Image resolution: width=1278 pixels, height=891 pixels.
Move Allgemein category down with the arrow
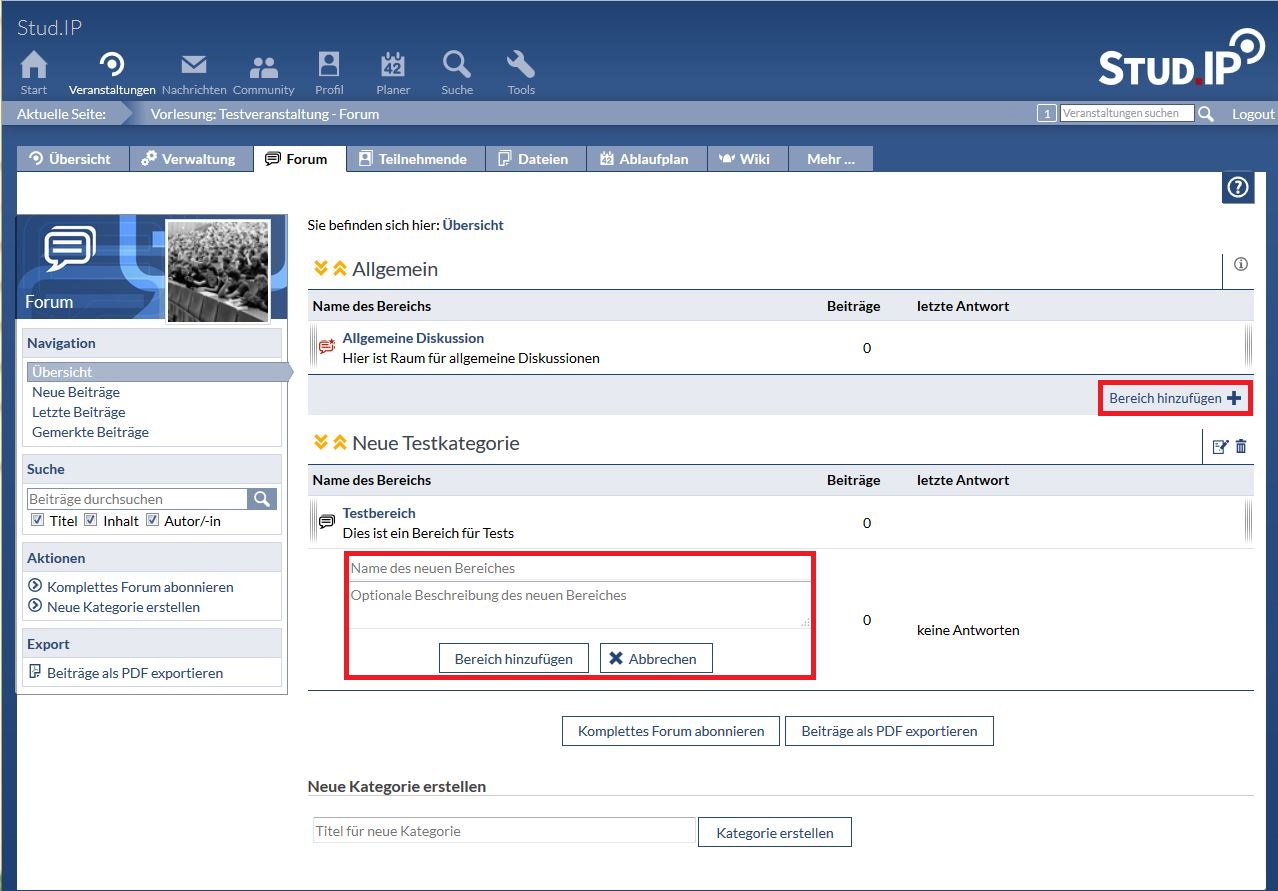321,269
